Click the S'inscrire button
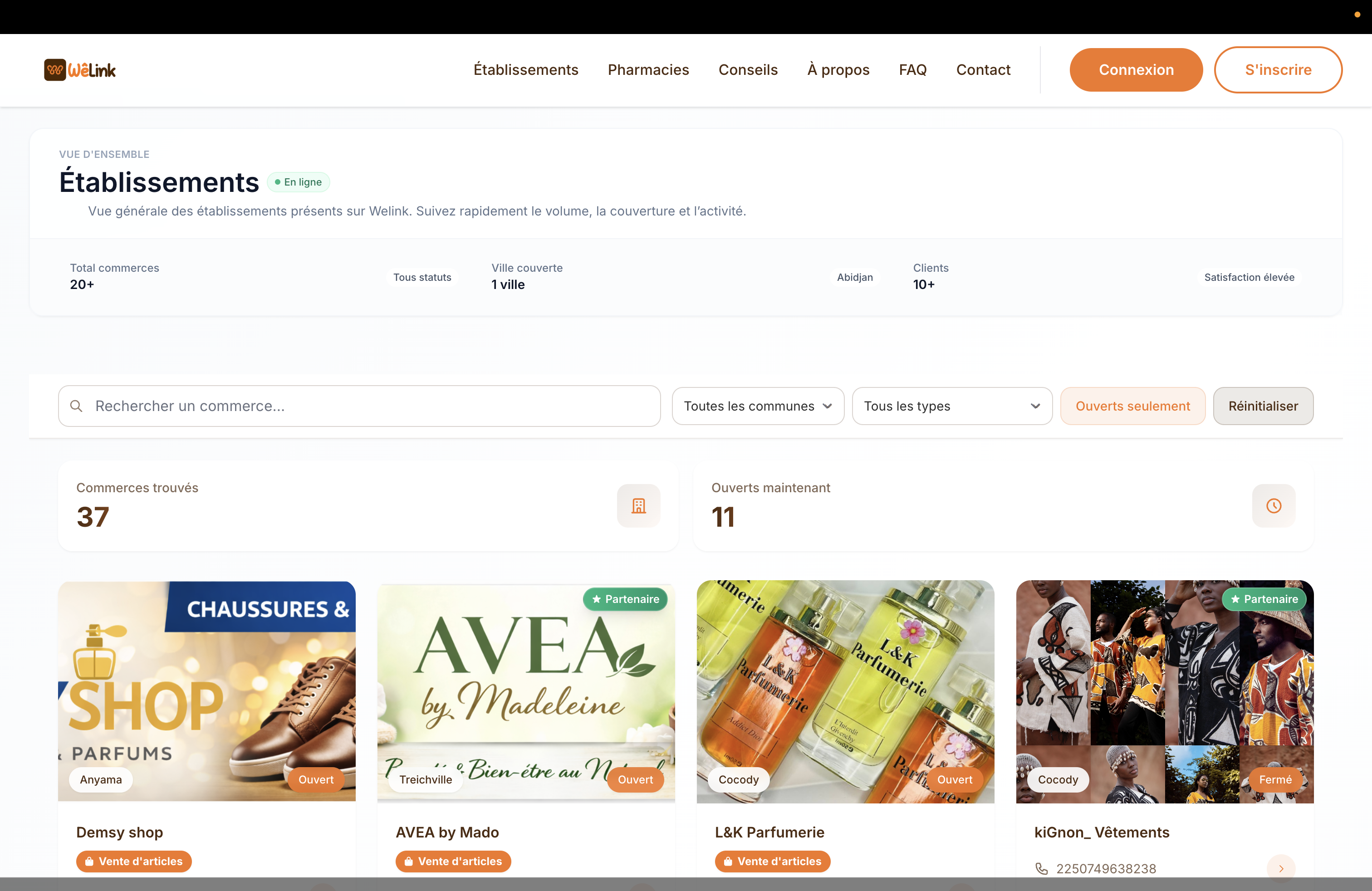This screenshot has width=1372, height=891. (x=1278, y=70)
